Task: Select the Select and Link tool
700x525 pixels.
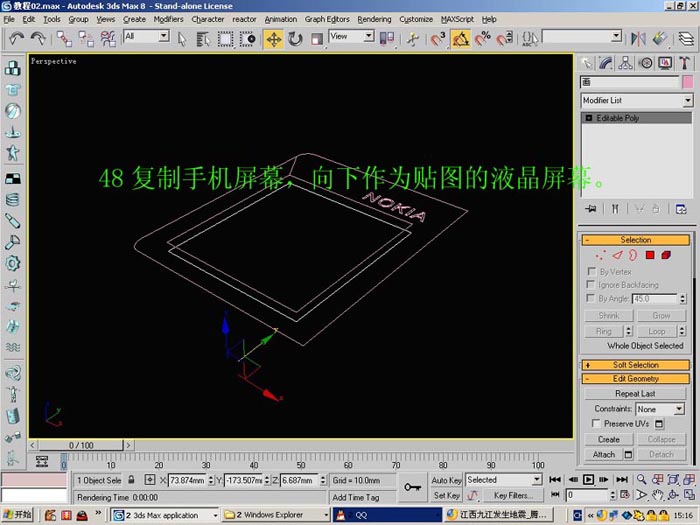Action: (x=64, y=39)
